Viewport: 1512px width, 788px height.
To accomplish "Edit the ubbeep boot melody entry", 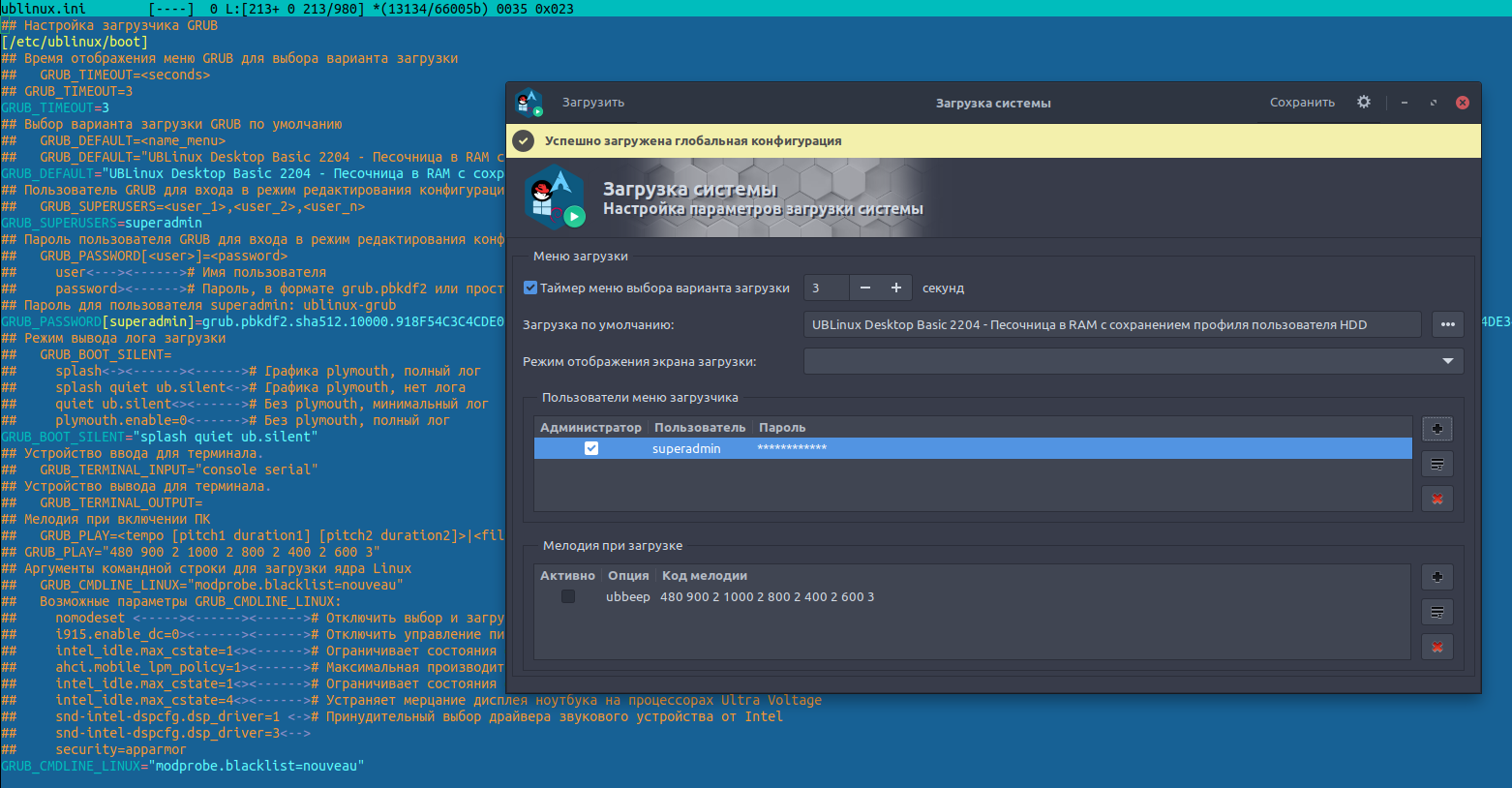I will (1436, 612).
